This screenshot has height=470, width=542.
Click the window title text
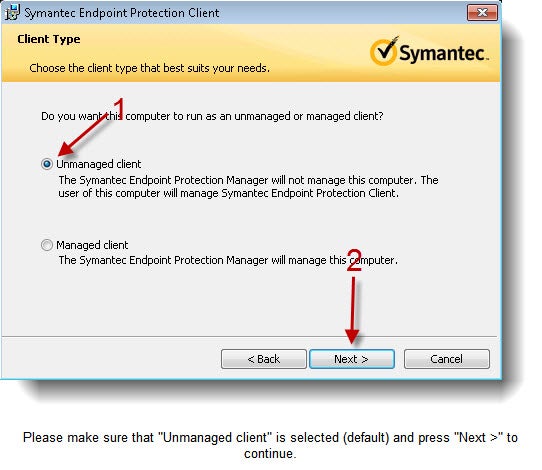[122, 13]
